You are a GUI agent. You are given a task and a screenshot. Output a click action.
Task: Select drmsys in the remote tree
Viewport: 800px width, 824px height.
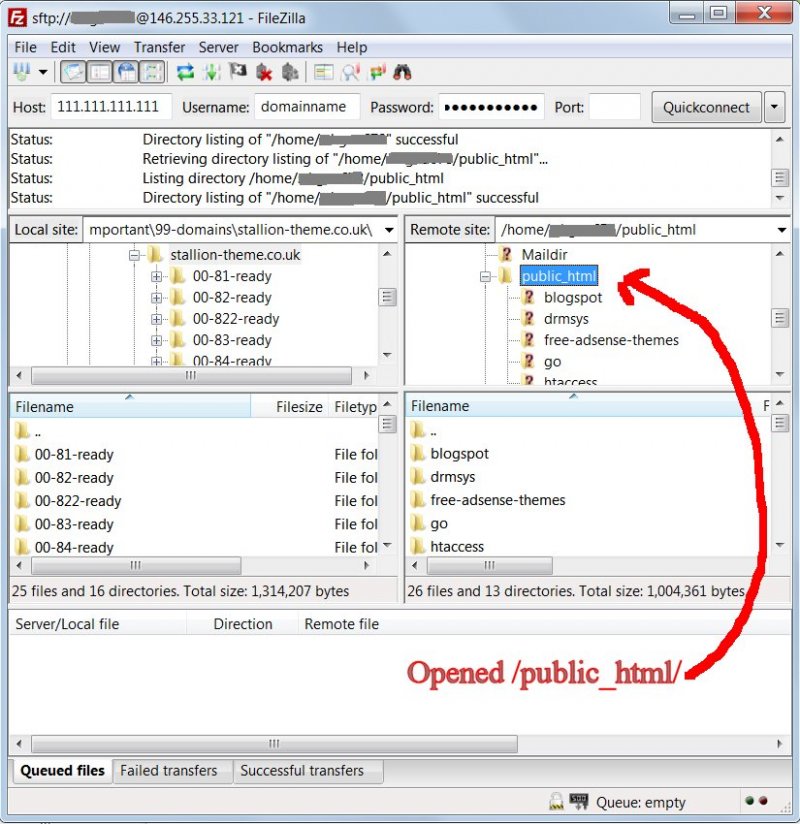point(566,319)
